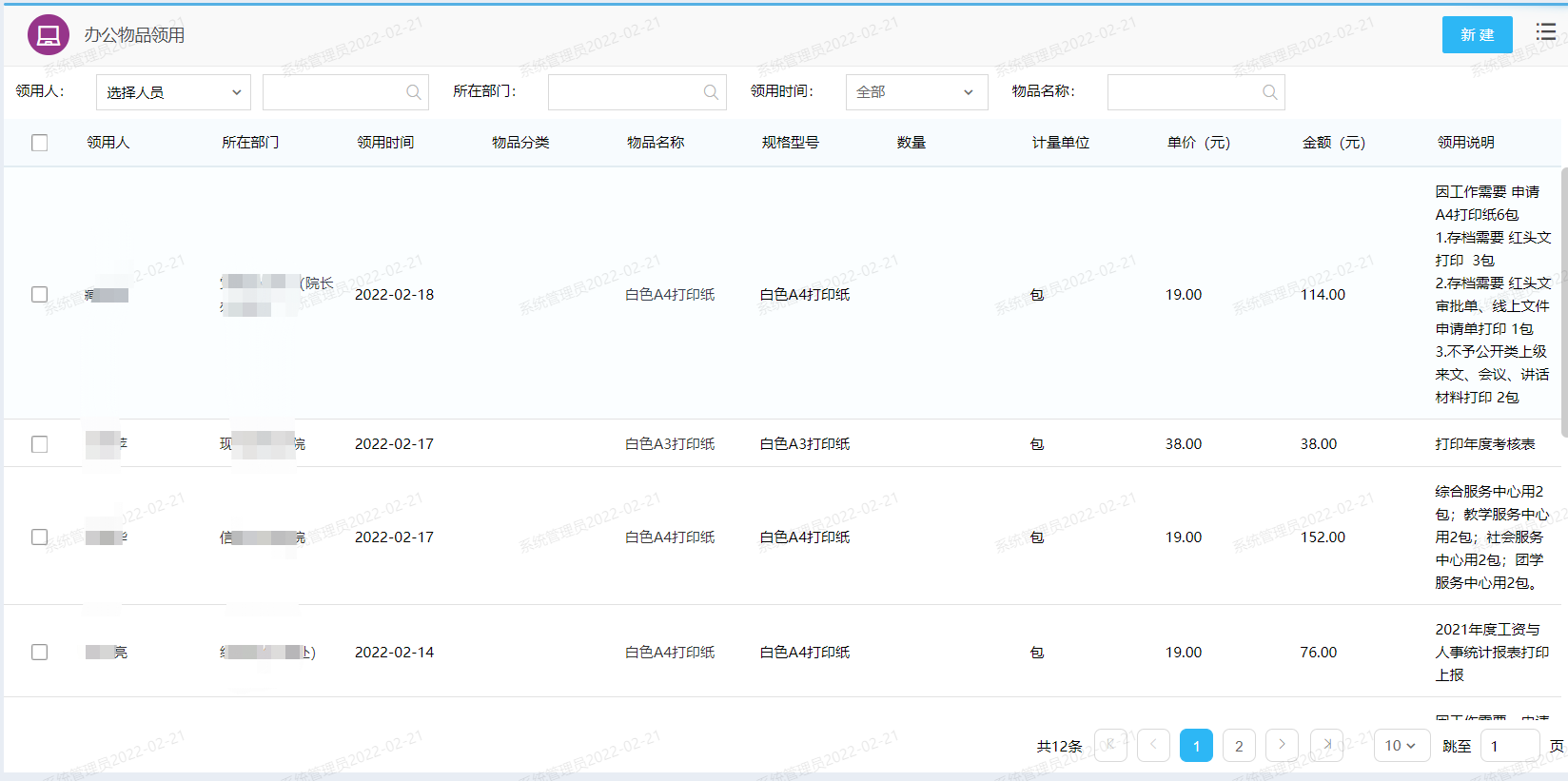Go to next page arrow

click(1282, 745)
